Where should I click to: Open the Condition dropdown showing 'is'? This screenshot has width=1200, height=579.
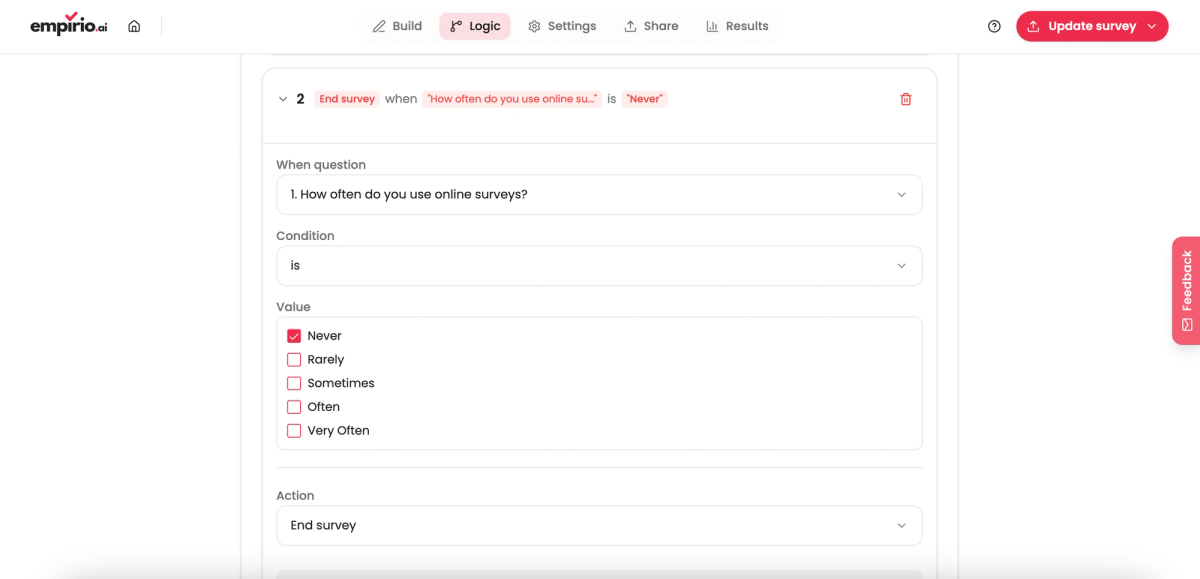coord(599,266)
